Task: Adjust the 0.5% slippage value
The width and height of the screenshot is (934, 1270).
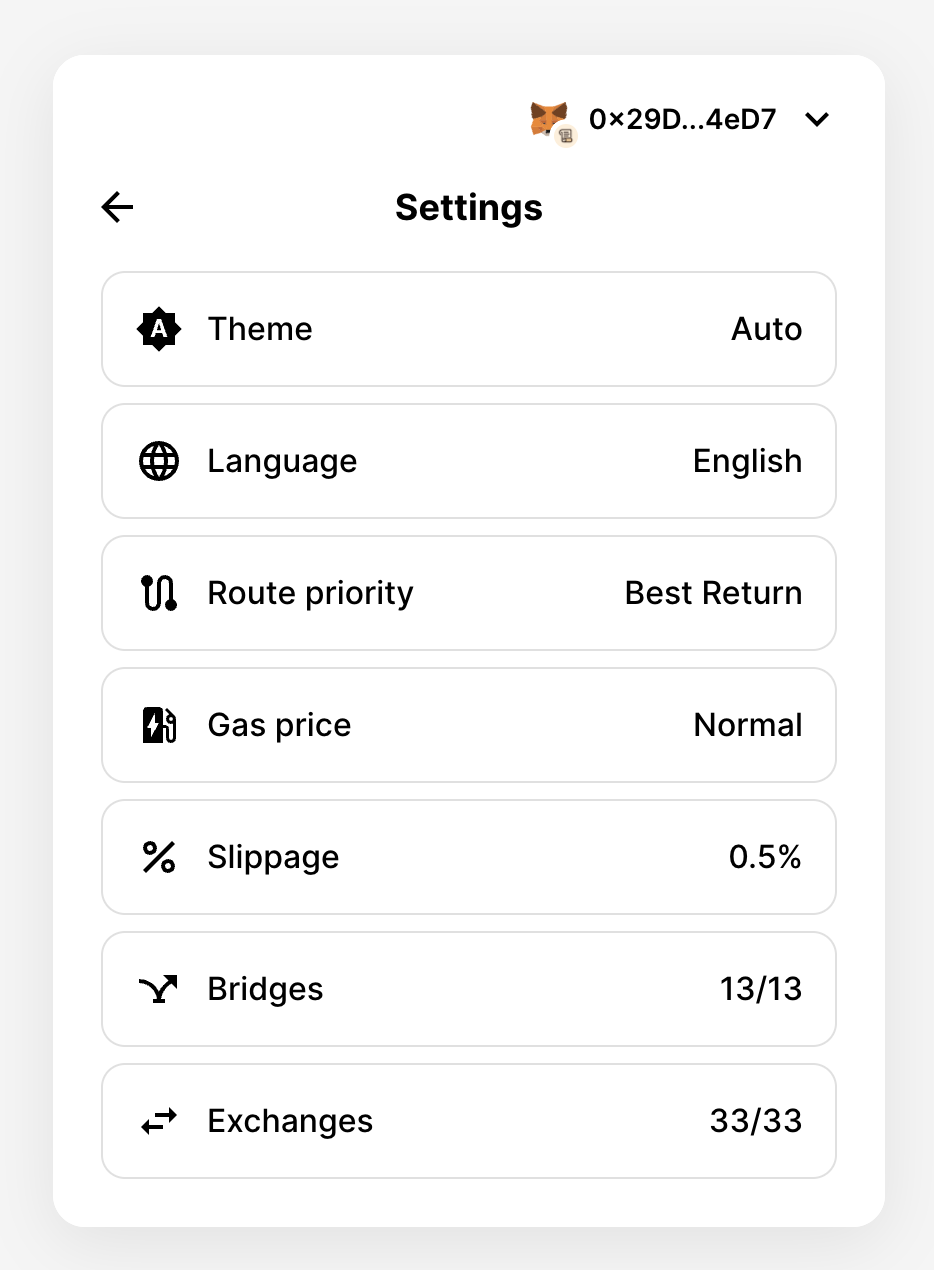Action: coord(765,857)
